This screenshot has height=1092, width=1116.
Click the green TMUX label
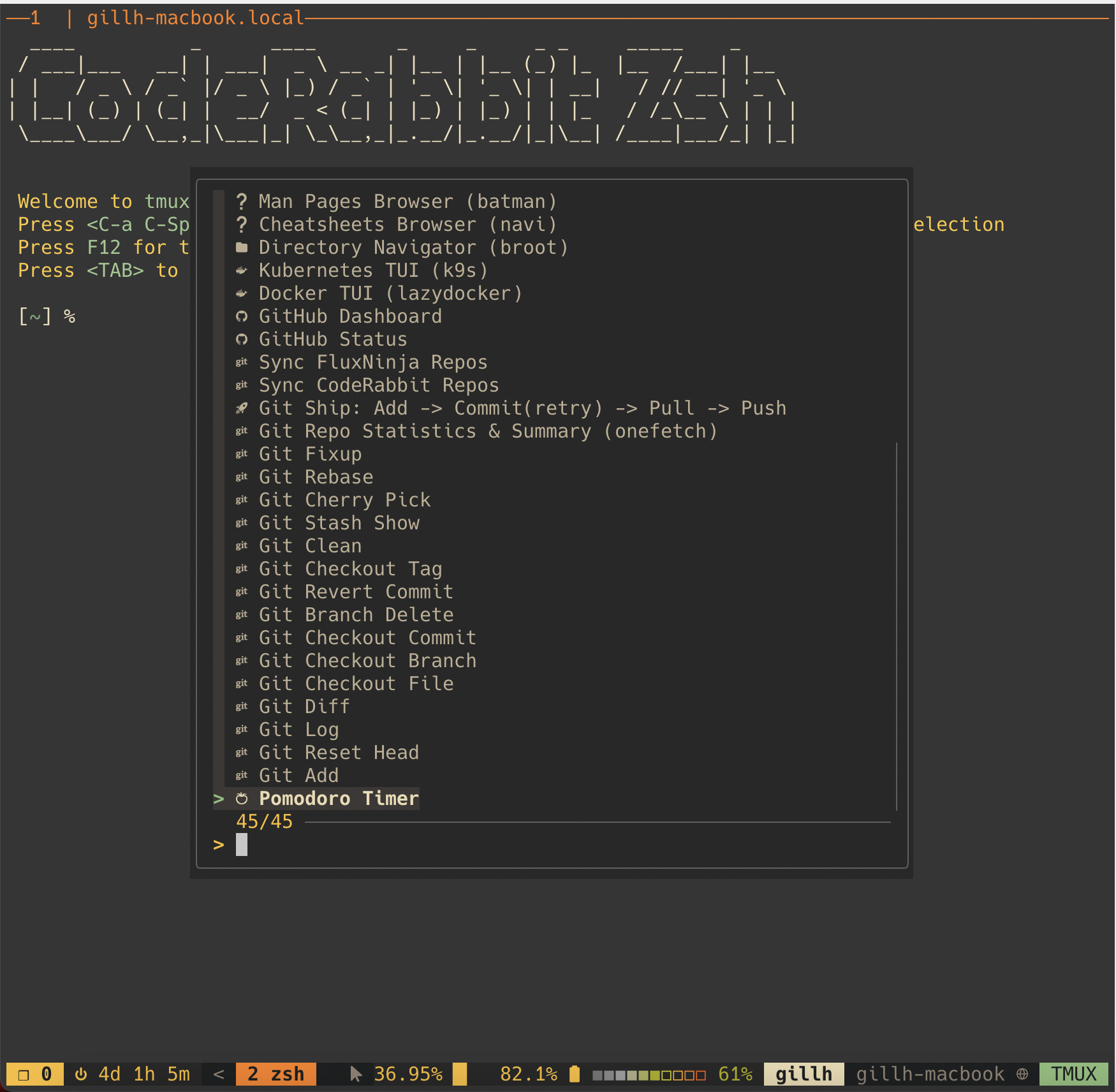[x=1074, y=1074]
